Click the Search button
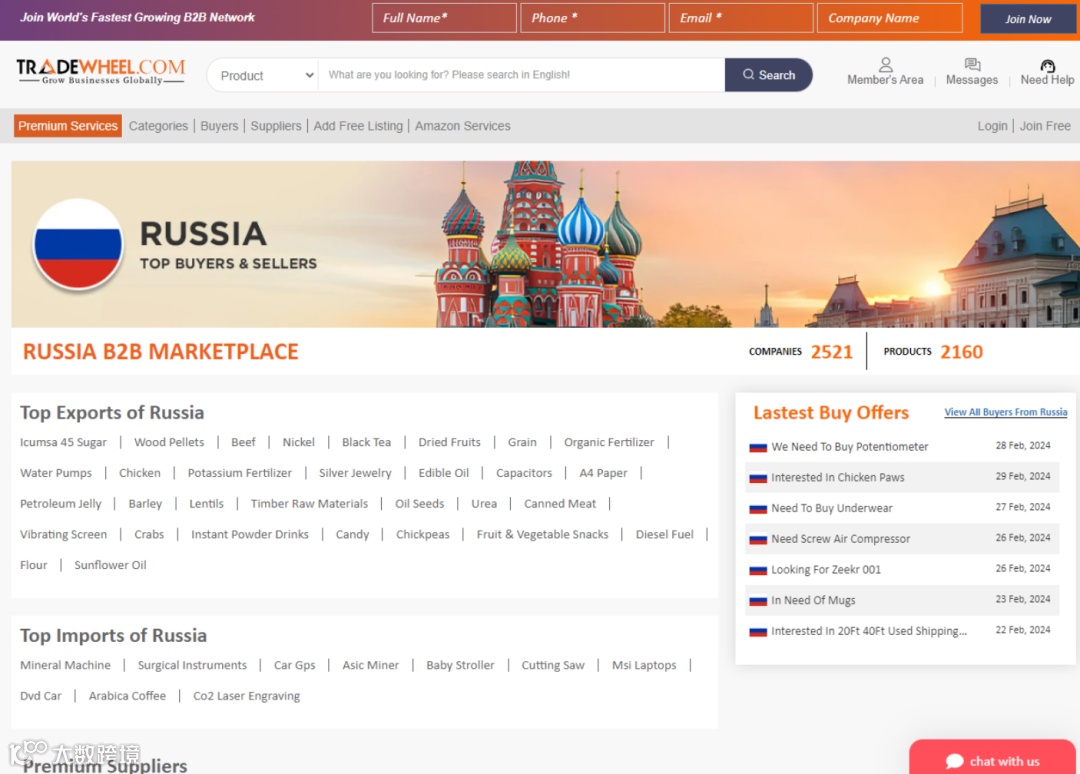 click(x=768, y=75)
